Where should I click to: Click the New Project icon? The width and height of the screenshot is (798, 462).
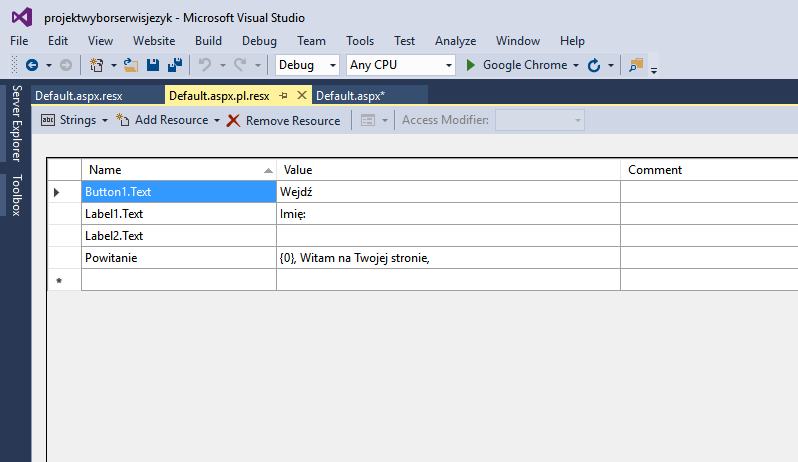[x=96, y=65]
